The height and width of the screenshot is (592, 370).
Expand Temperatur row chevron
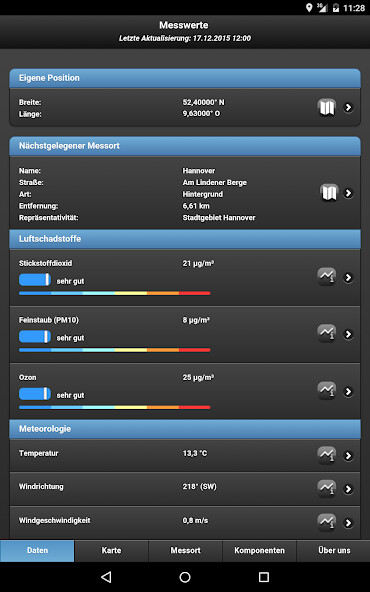coord(348,456)
